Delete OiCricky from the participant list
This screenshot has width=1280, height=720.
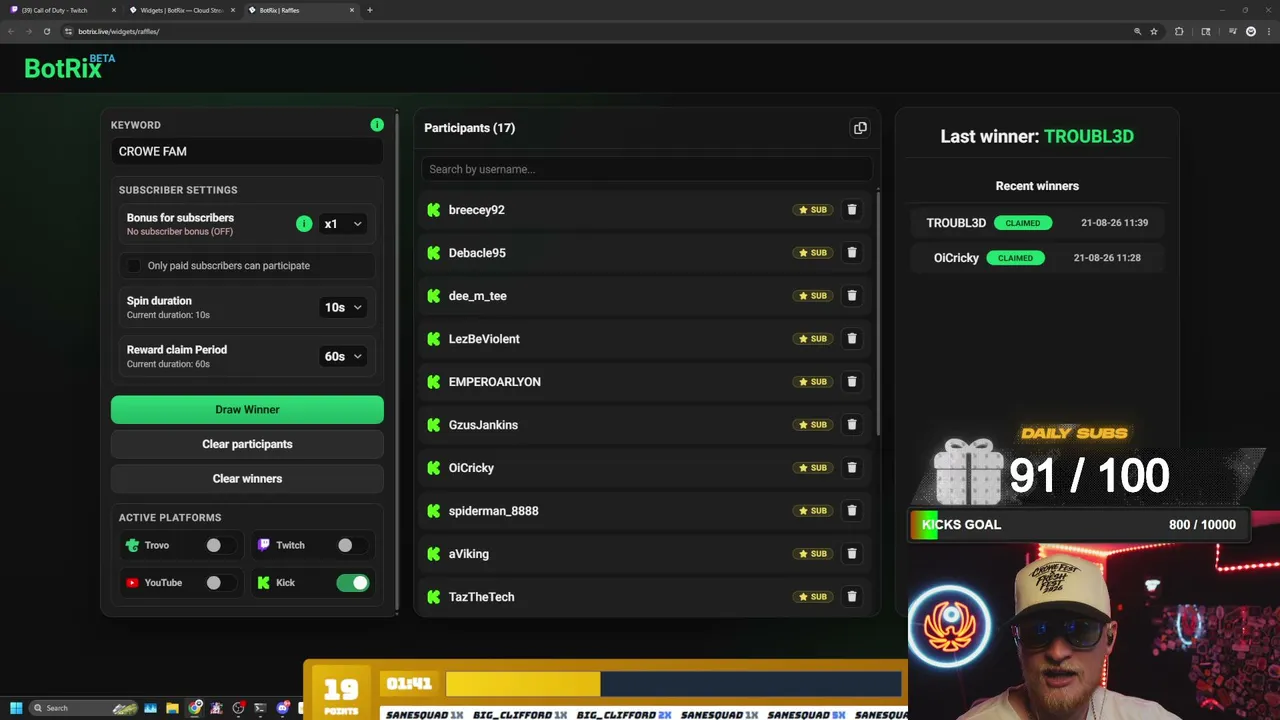pos(852,468)
